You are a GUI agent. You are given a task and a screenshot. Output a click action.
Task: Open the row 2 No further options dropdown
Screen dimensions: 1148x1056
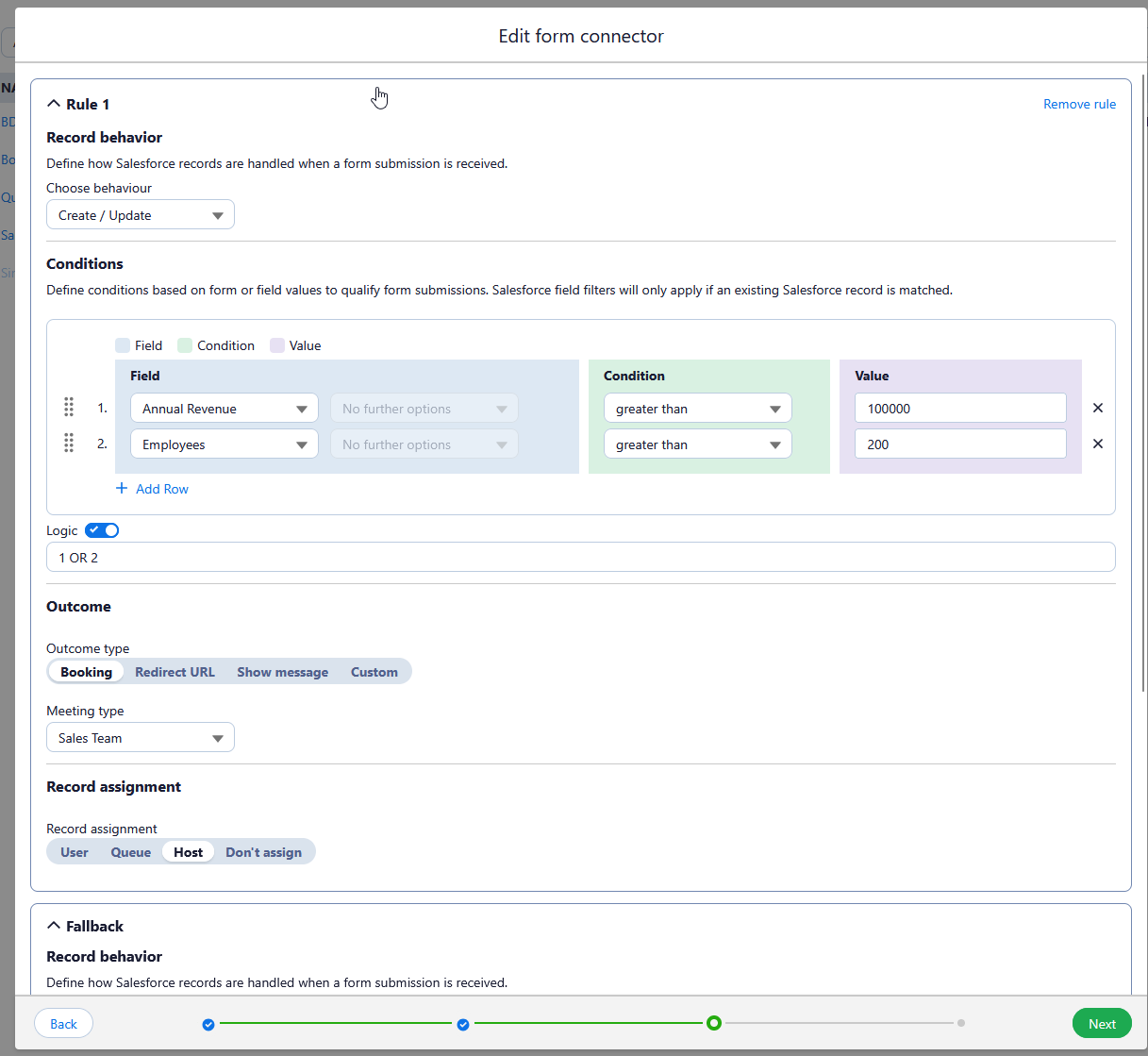(424, 444)
